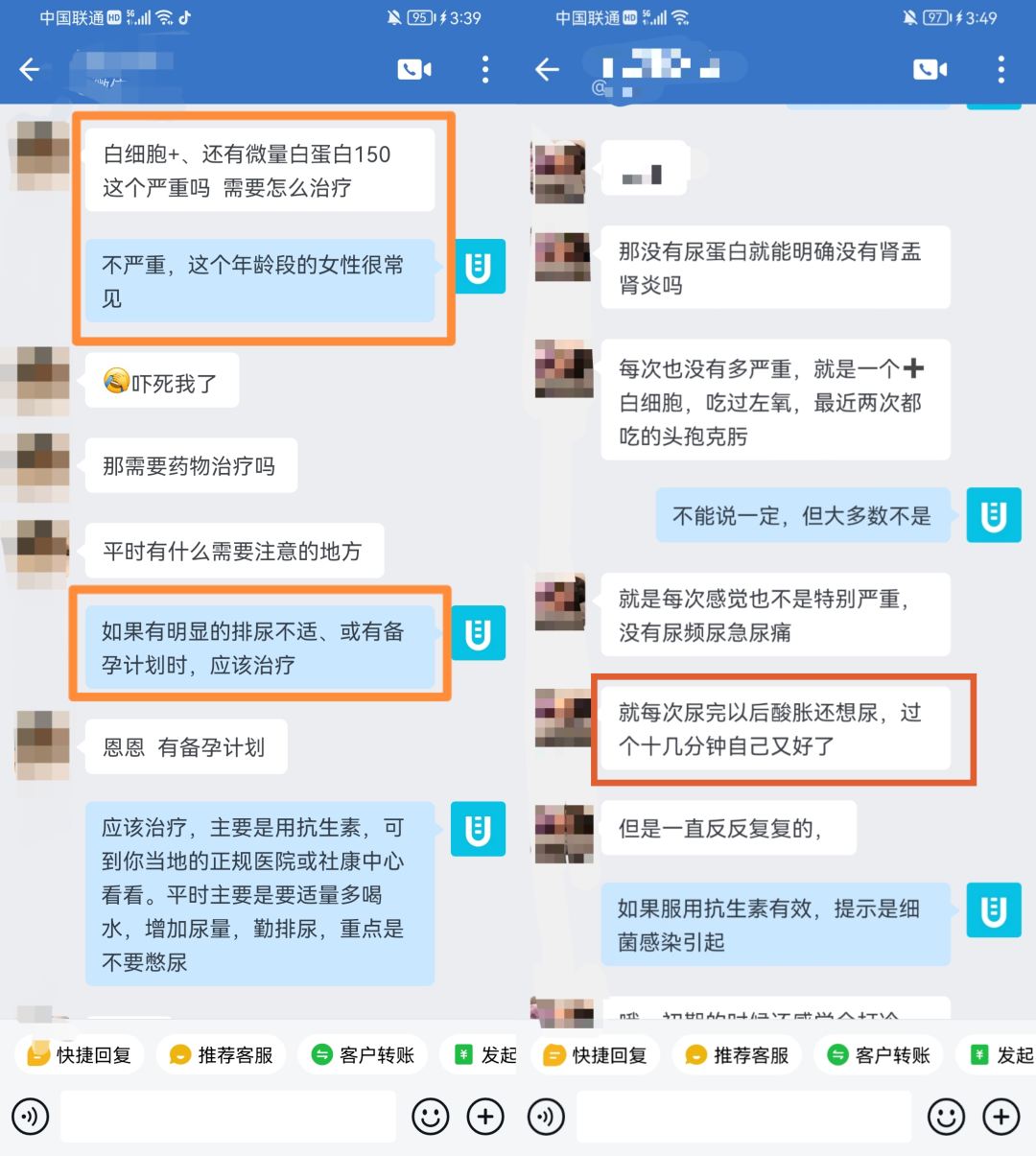Focus the message input field in left chat
This screenshot has width=1036, height=1156.
pyautogui.click(x=228, y=1117)
